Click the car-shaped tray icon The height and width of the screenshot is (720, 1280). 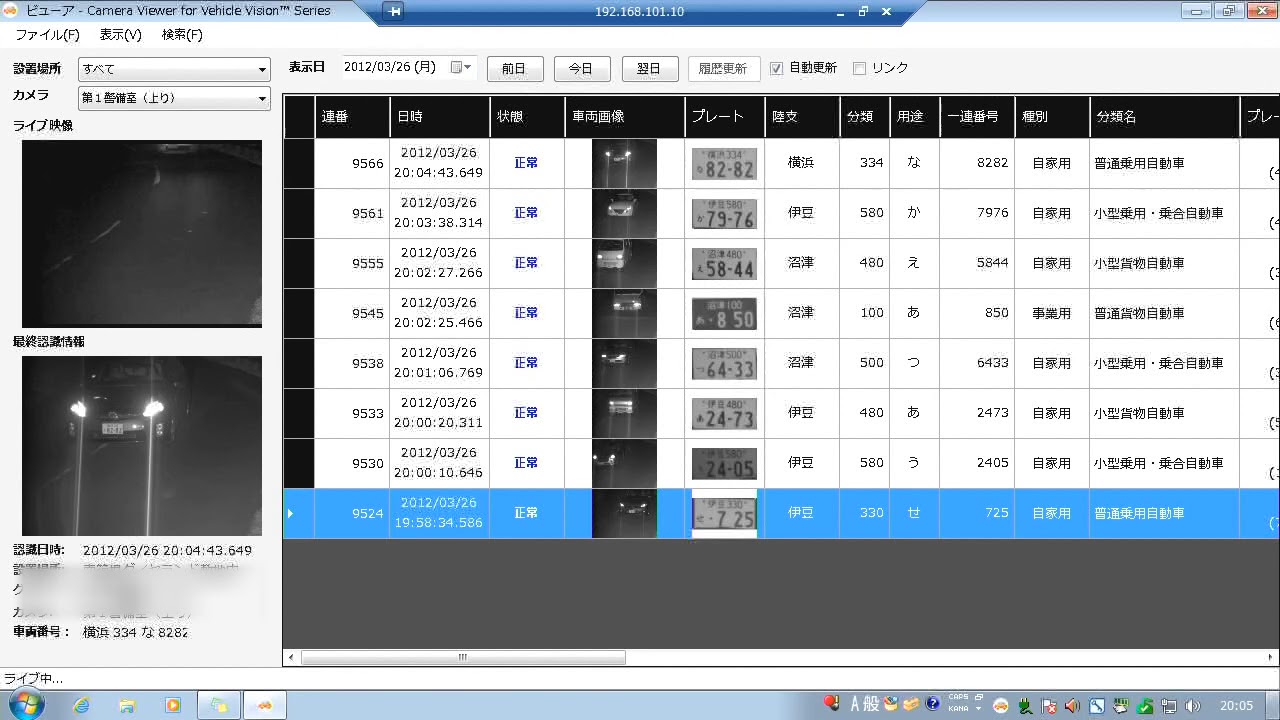[x=1001, y=705]
